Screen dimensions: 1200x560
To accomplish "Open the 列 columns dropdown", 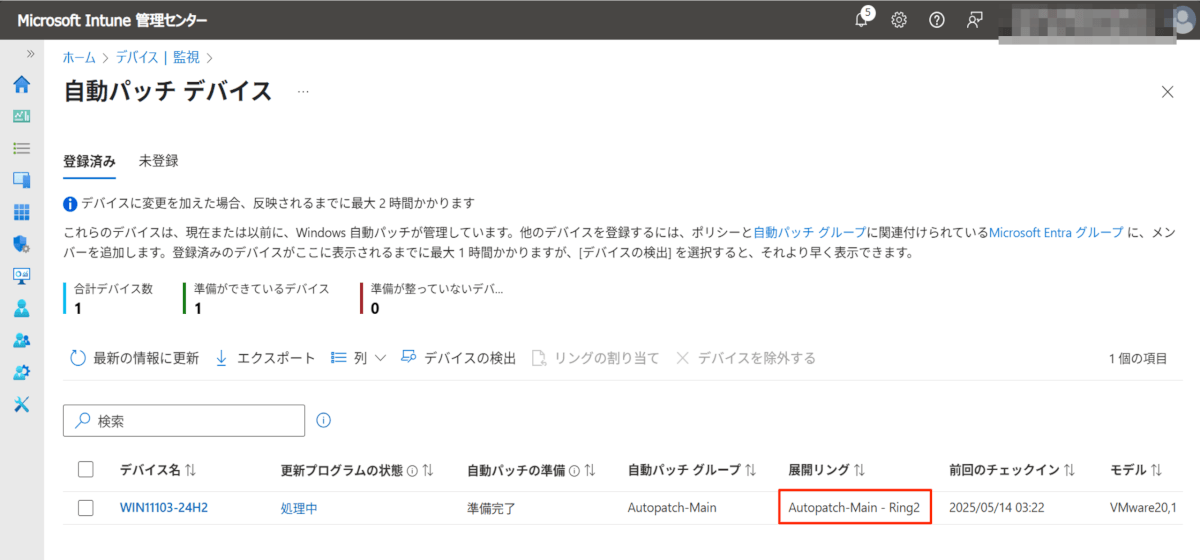I will [x=358, y=358].
